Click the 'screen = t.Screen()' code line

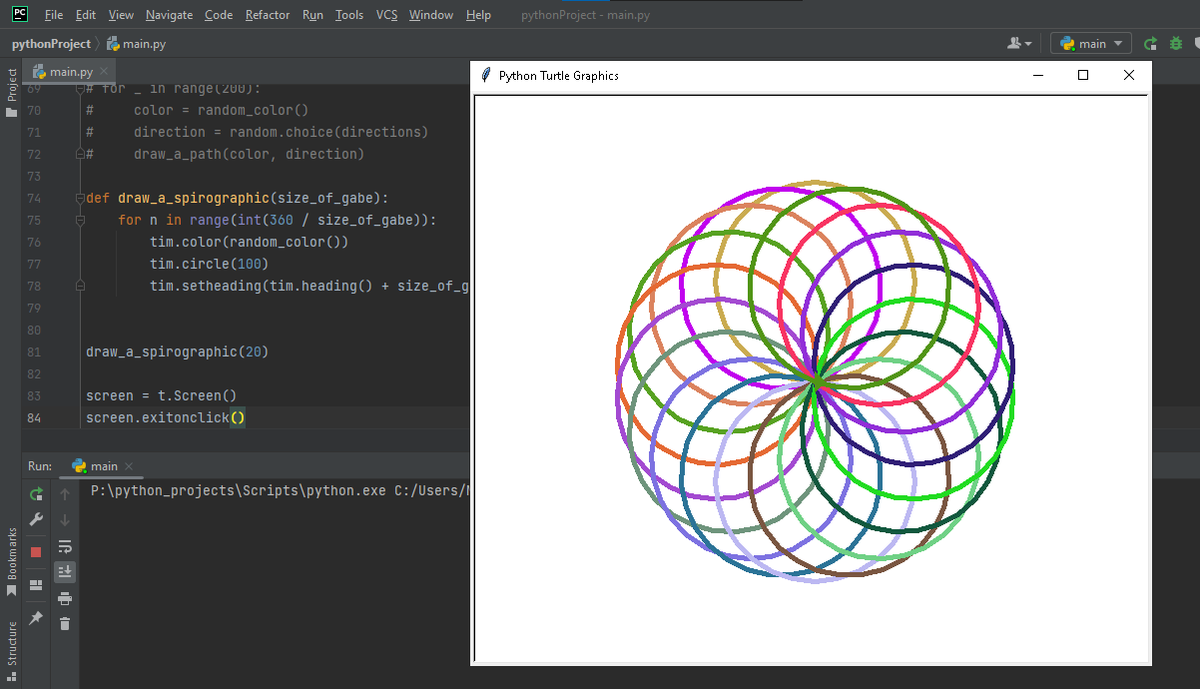(161, 396)
